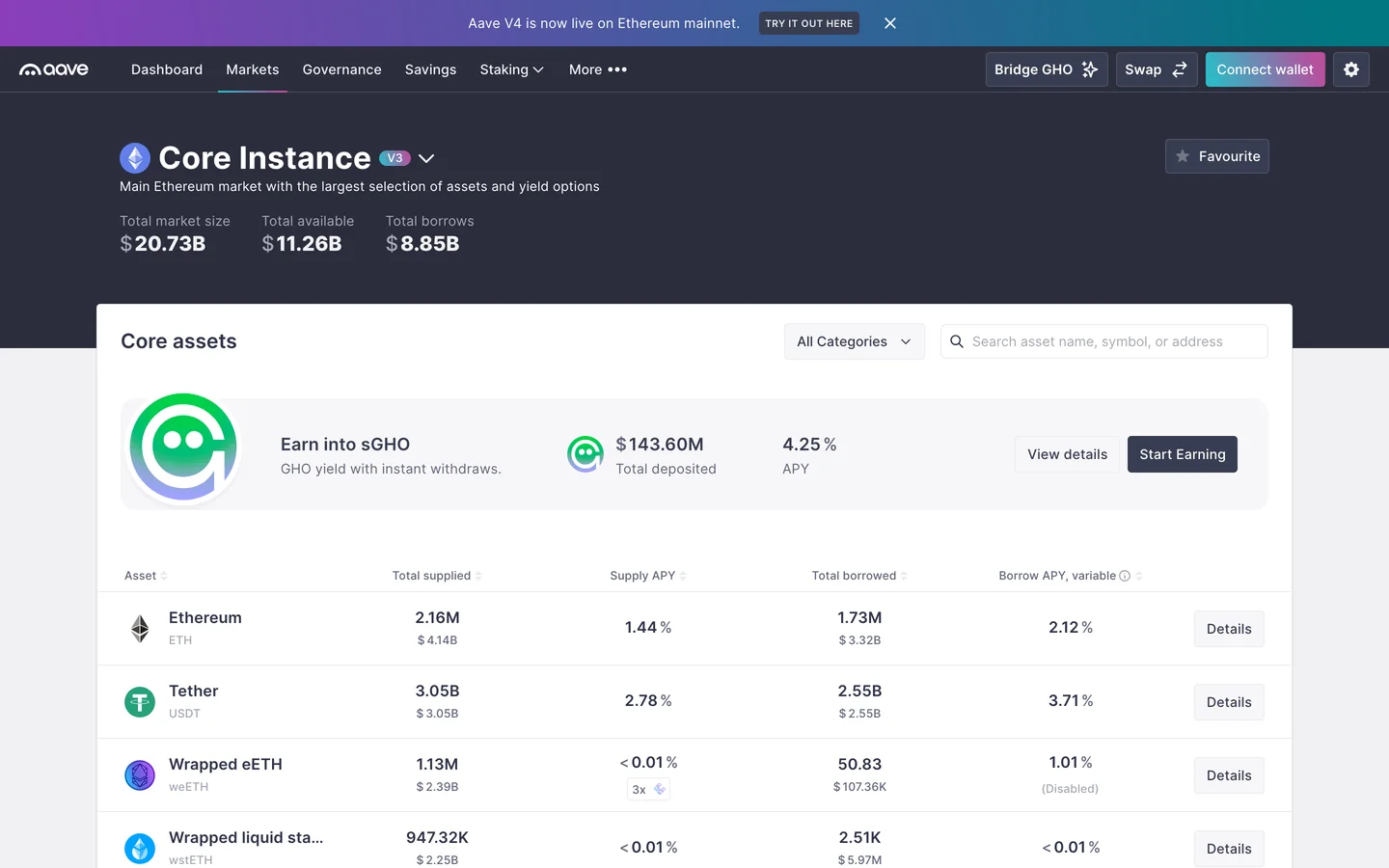Click the Total borrows value $8.85B
This screenshot has height=868, width=1389.
(x=422, y=243)
